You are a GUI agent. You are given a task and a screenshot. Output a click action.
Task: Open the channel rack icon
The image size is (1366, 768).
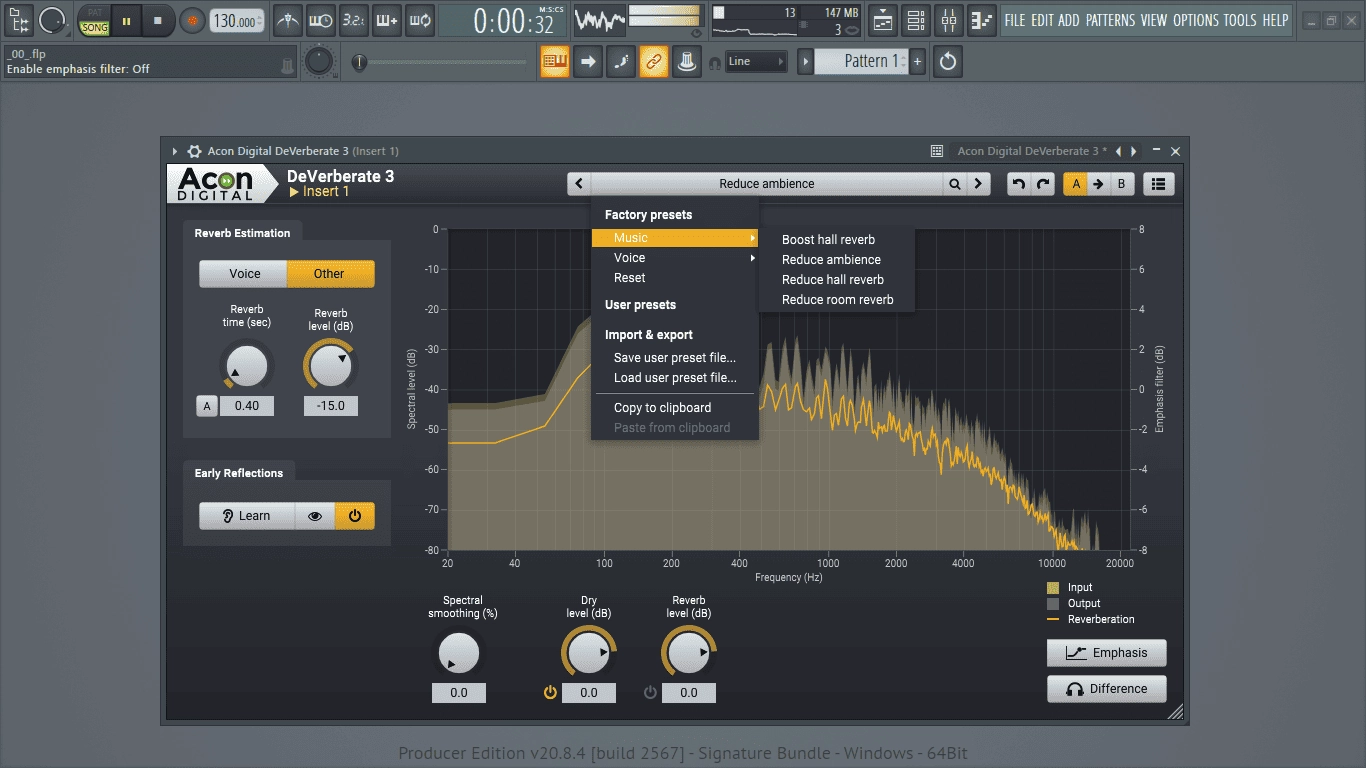(916, 19)
